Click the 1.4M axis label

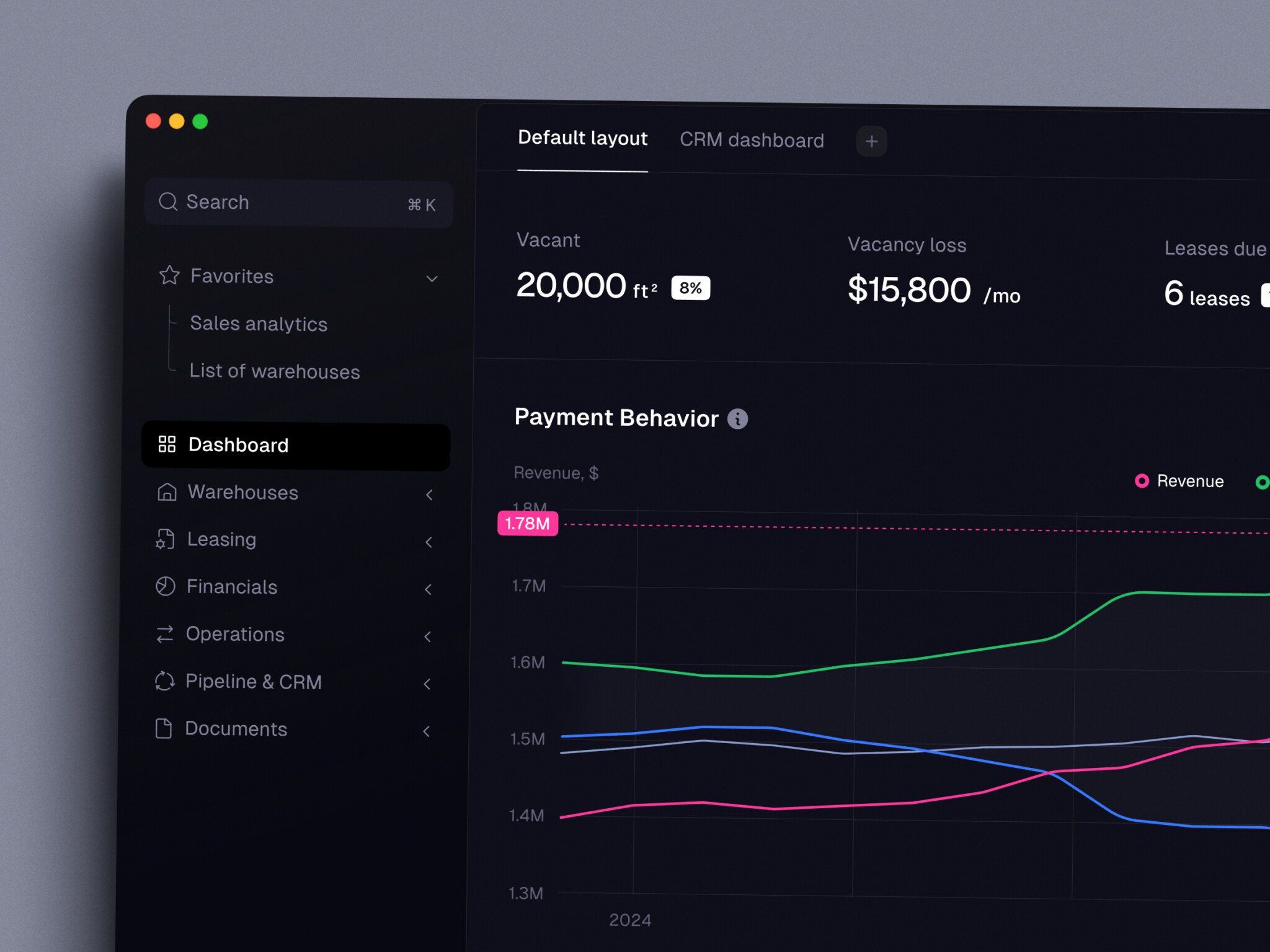(x=526, y=816)
